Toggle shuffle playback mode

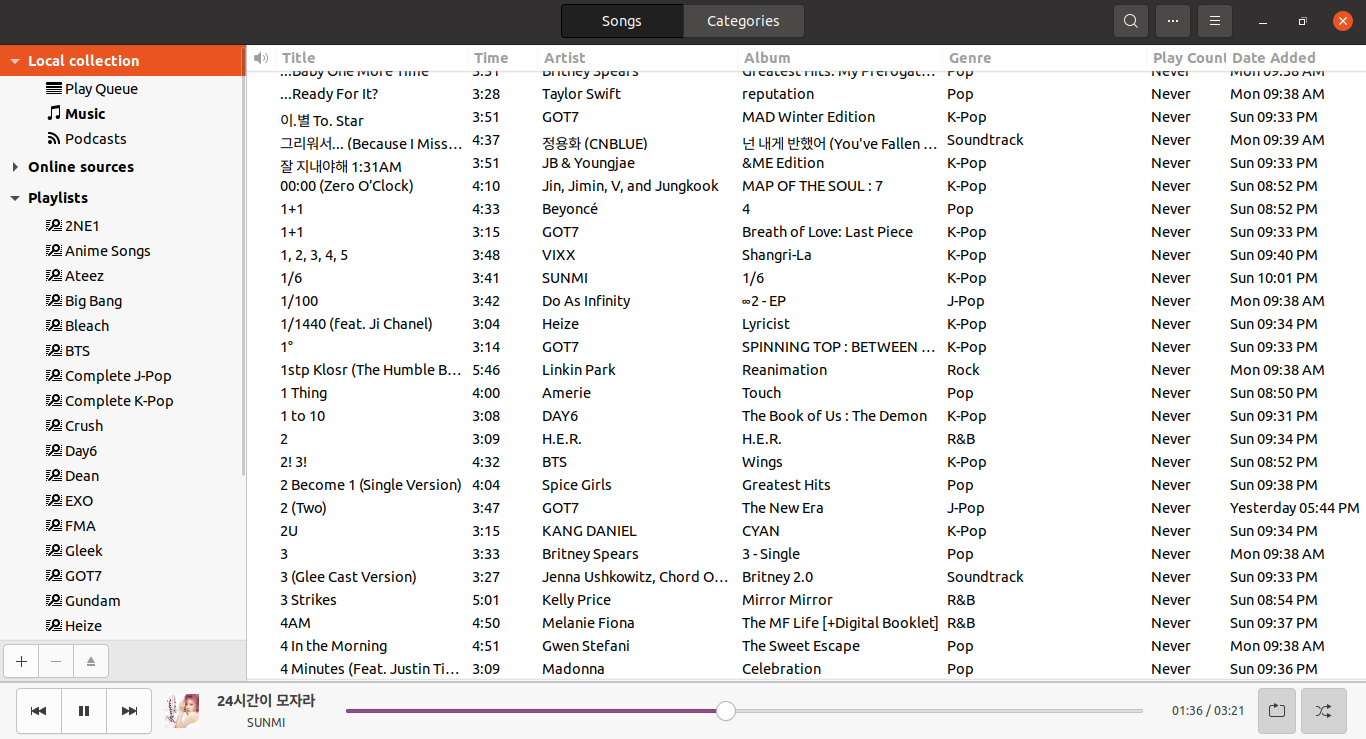coord(1323,711)
